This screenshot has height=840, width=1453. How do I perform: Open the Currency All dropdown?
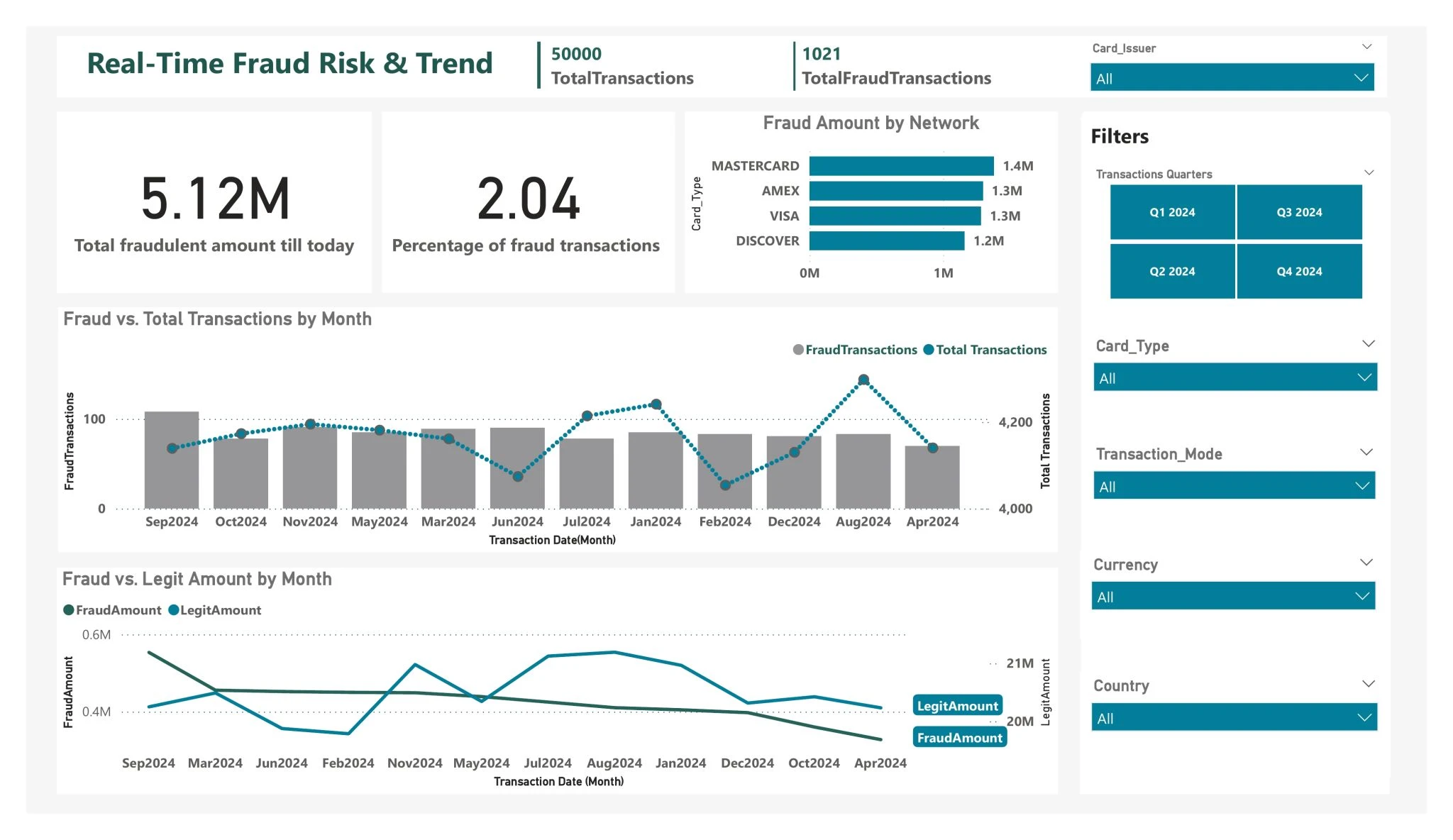tap(1233, 596)
